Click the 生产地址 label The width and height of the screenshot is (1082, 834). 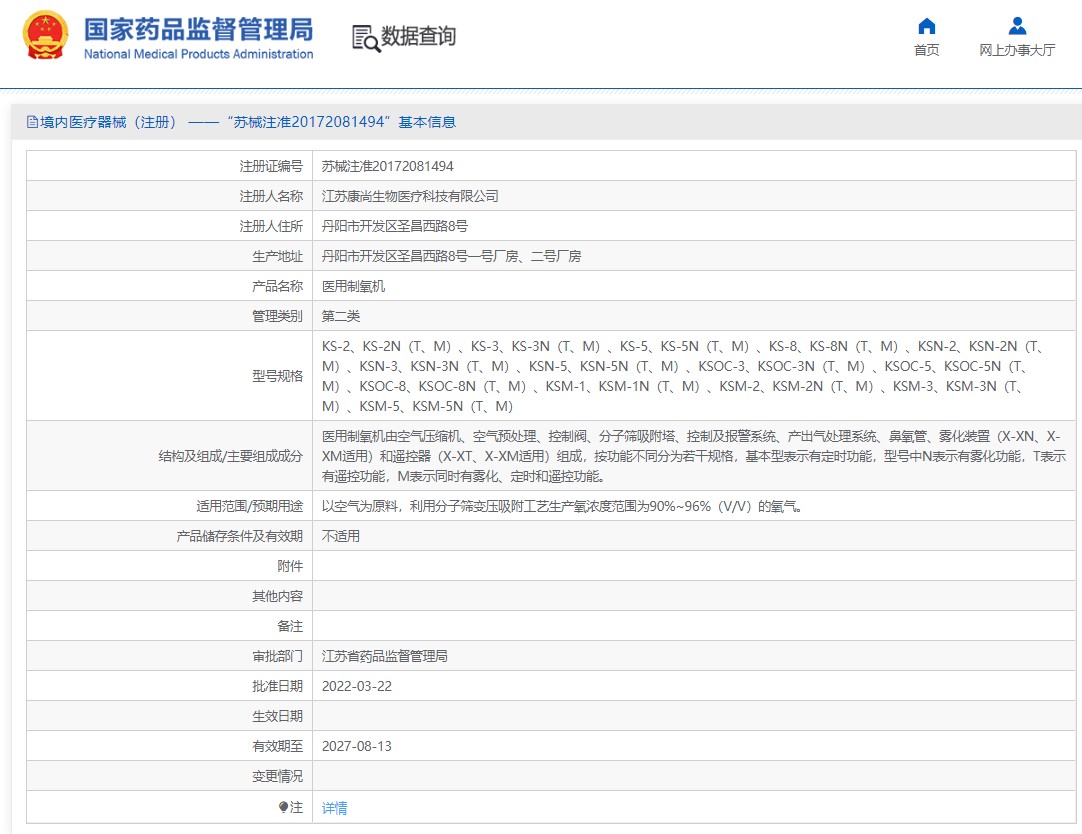tap(277, 257)
